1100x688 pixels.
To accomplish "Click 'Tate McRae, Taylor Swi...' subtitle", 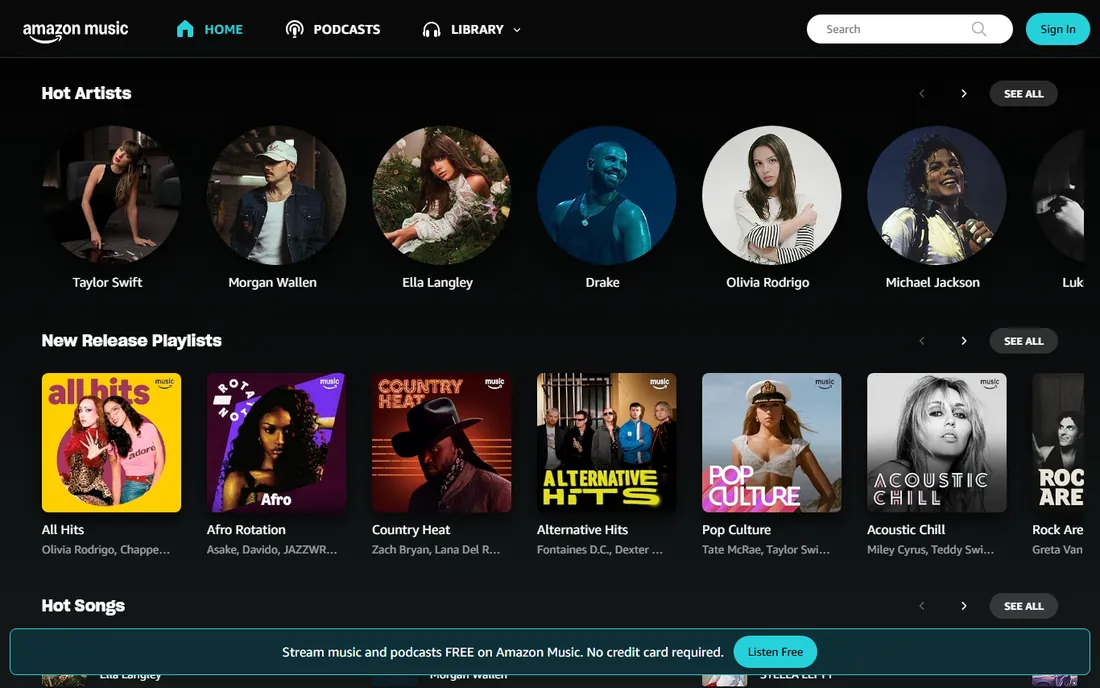I will click(x=766, y=550).
